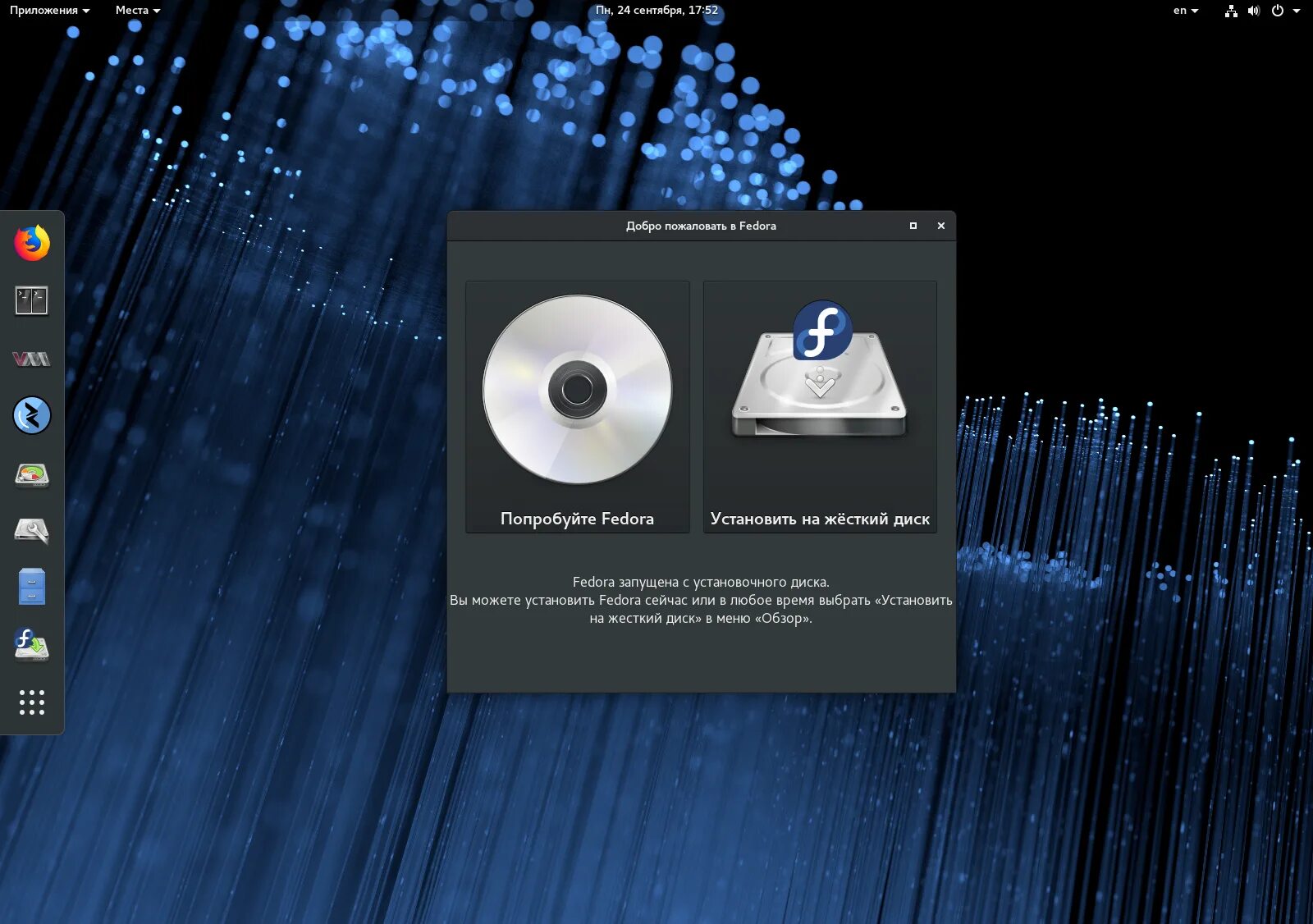Launch Install to Hard Drive from dock

[32, 644]
